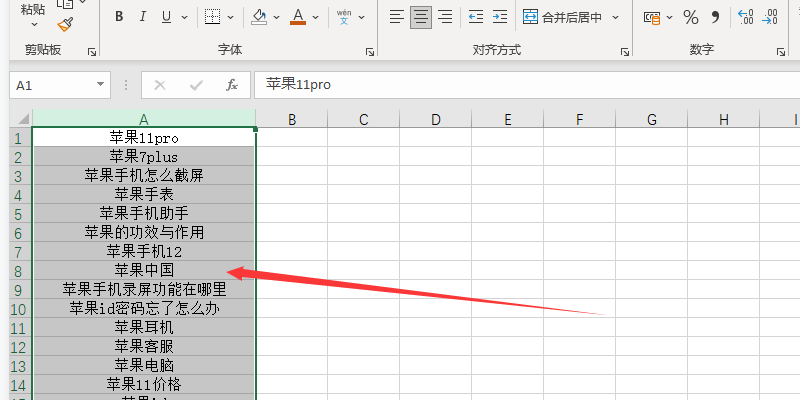
Task: Increase indent of cell contents
Action: pyautogui.click(x=500, y=17)
